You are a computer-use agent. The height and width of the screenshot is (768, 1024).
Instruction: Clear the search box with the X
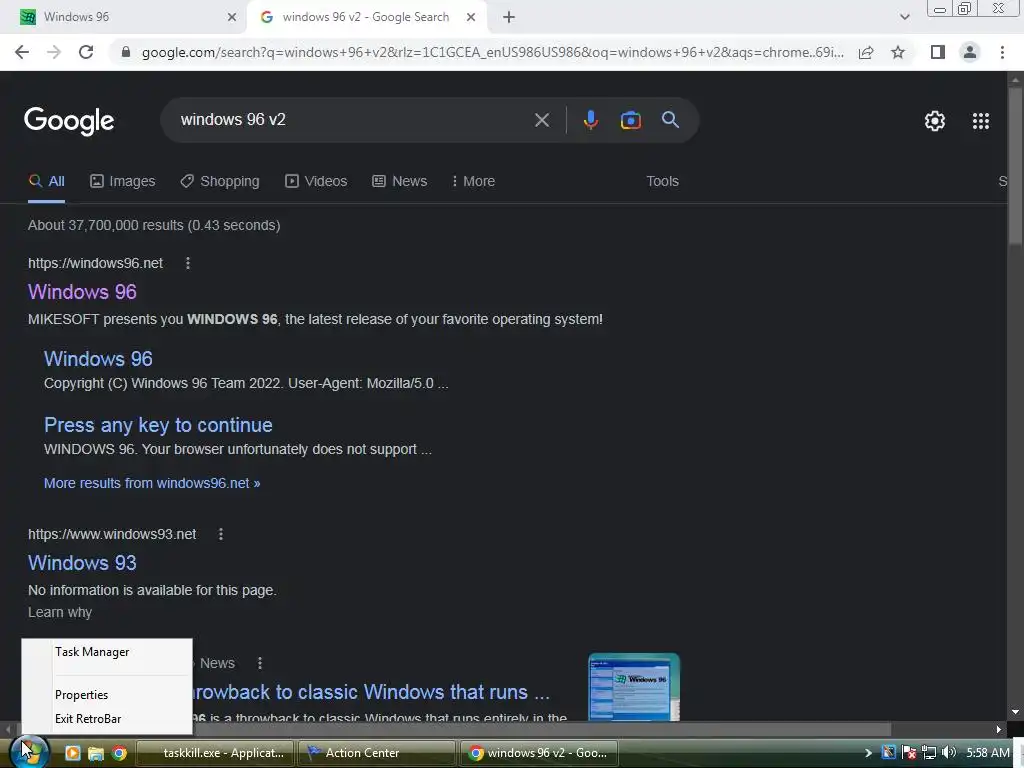pyautogui.click(x=541, y=120)
